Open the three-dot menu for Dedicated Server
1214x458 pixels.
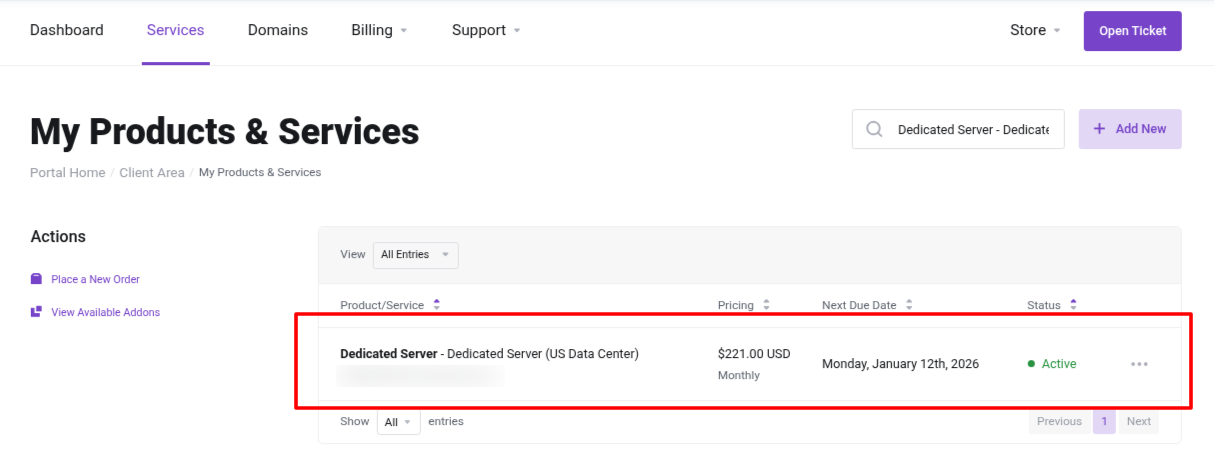1139,364
